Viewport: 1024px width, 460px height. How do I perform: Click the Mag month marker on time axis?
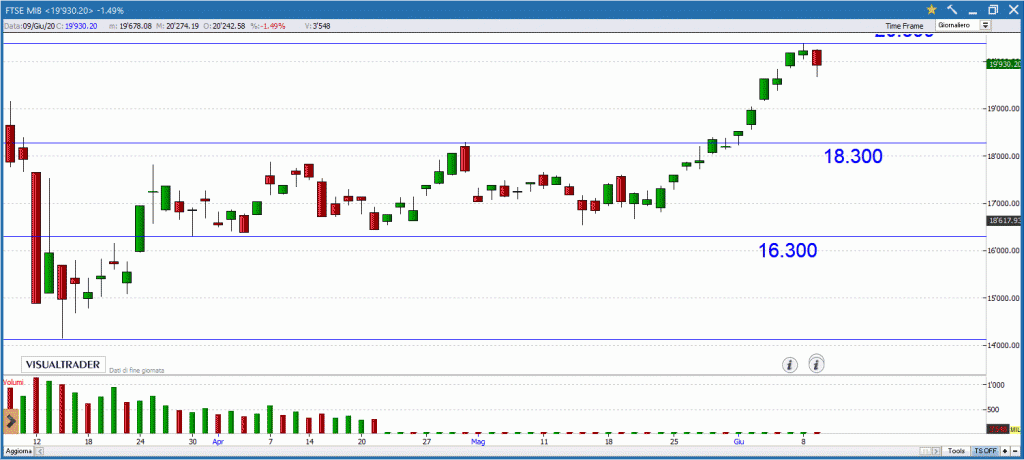tap(479, 442)
